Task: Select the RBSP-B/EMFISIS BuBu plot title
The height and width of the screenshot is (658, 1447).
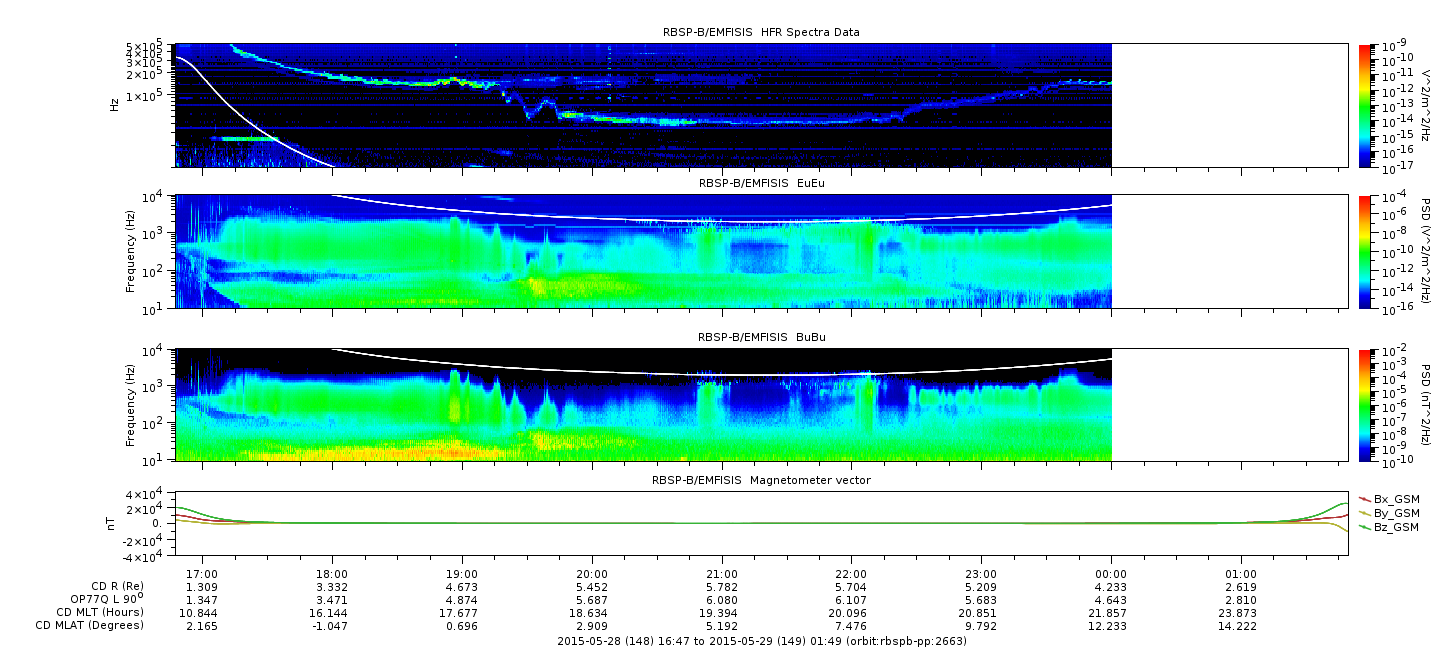Action: coord(761,337)
